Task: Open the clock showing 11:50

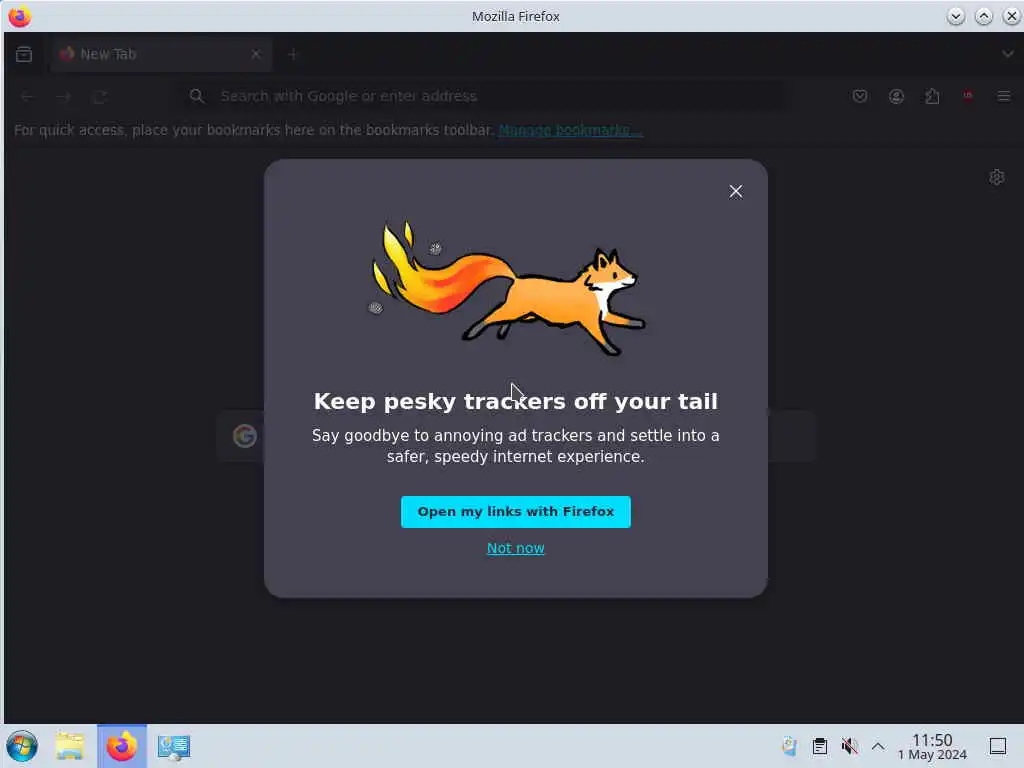Action: 932,746
